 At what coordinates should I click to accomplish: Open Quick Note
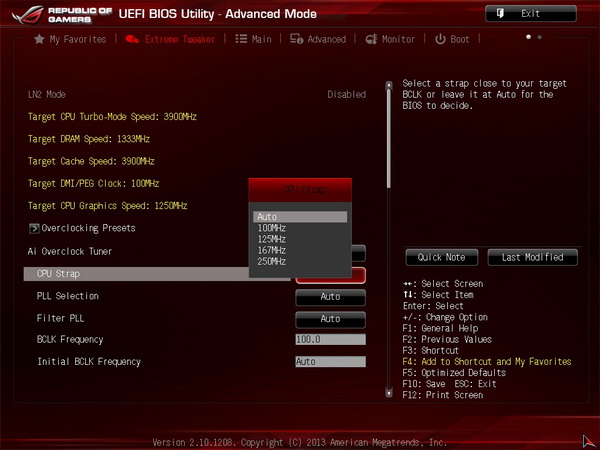pyautogui.click(x=442, y=257)
